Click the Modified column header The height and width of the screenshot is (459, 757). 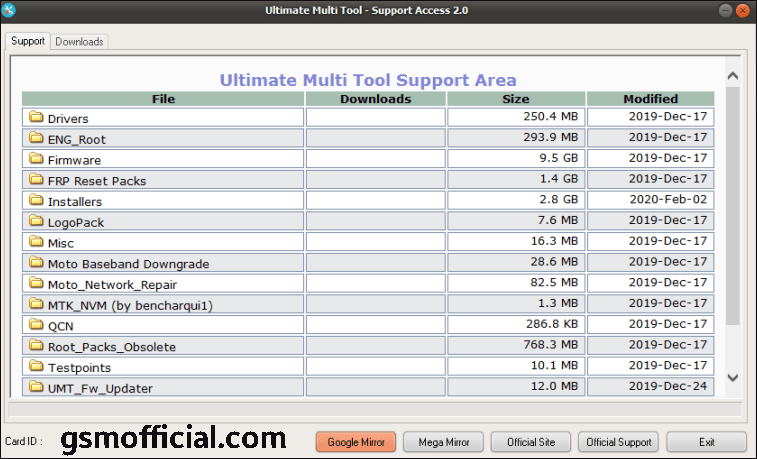point(651,99)
